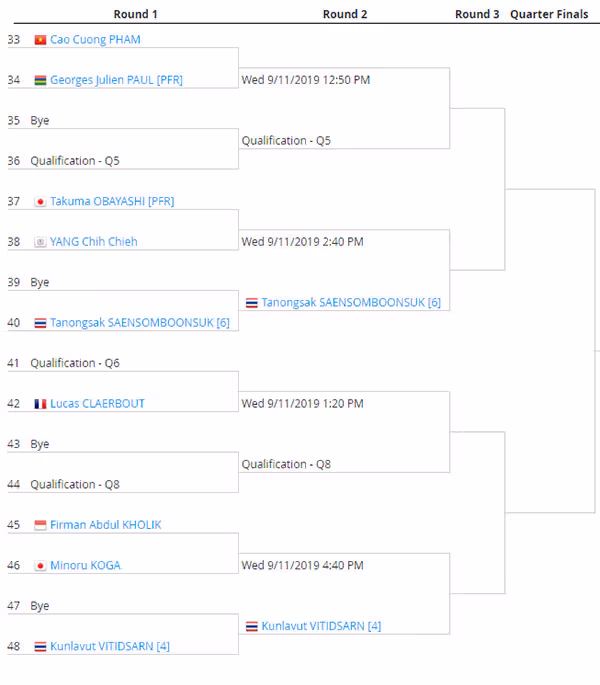This screenshot has width=600, height=685.
Task: Open Round 1 Tanongsak SAENSOMBOONSUK [6] link
Action: pos(140,323)
